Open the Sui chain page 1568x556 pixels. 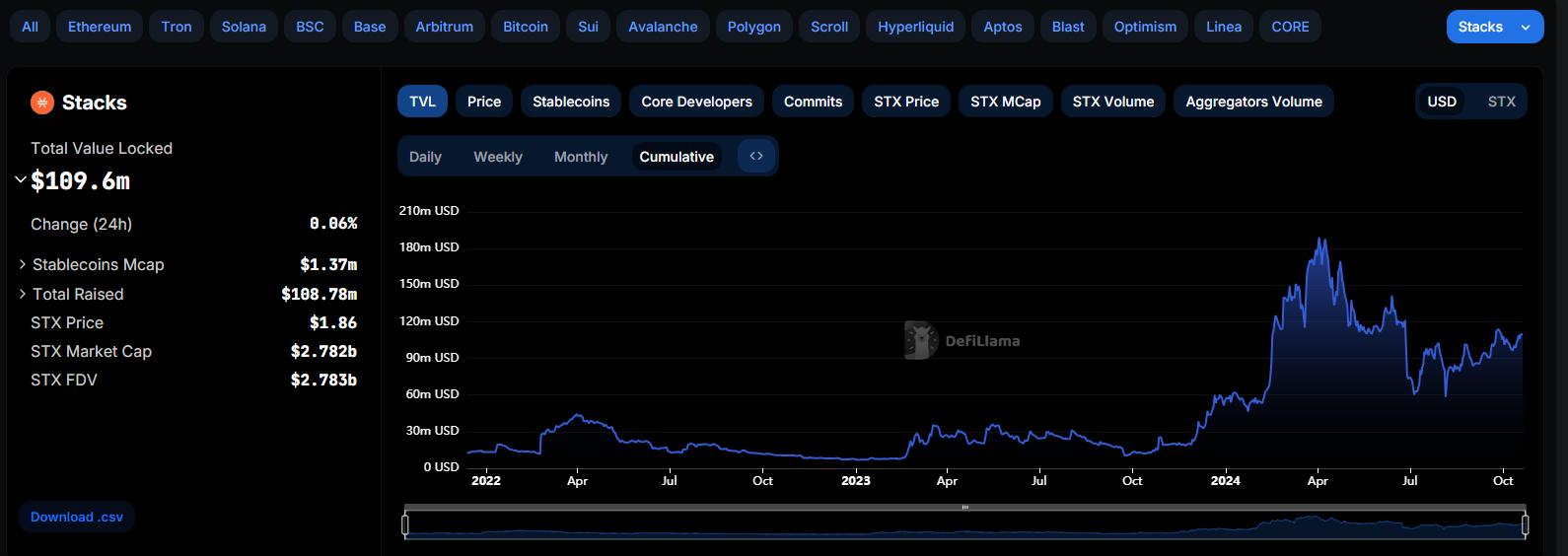tap(588, 27)
